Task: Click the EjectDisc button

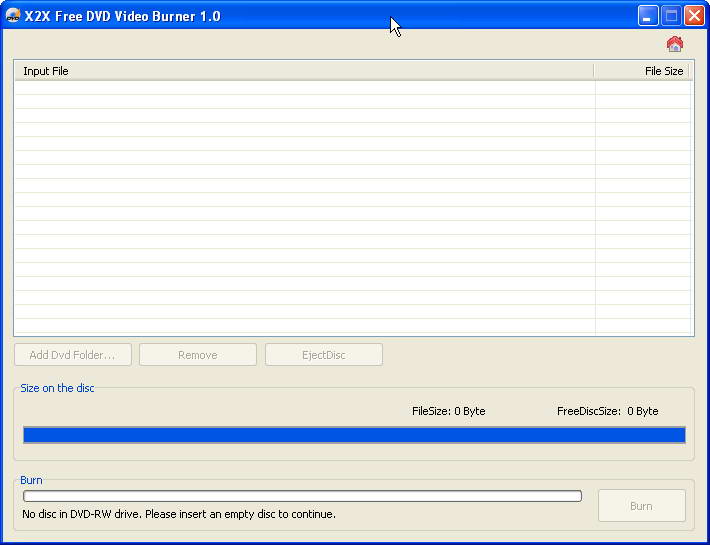Action: (324, 354)
